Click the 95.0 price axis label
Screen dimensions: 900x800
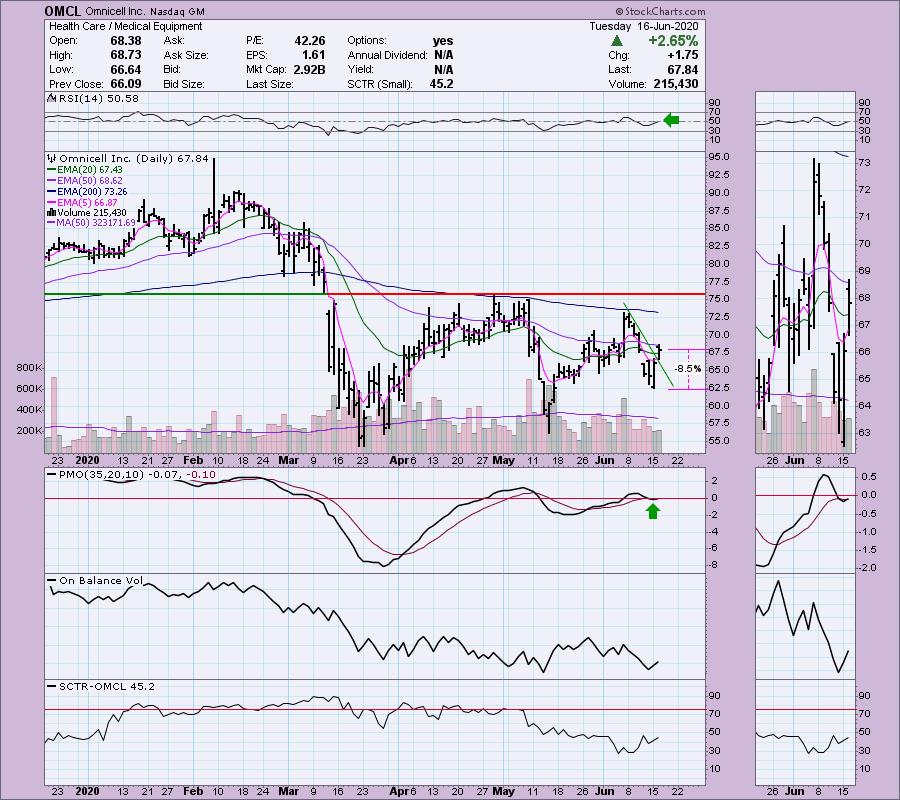[719, 157]
